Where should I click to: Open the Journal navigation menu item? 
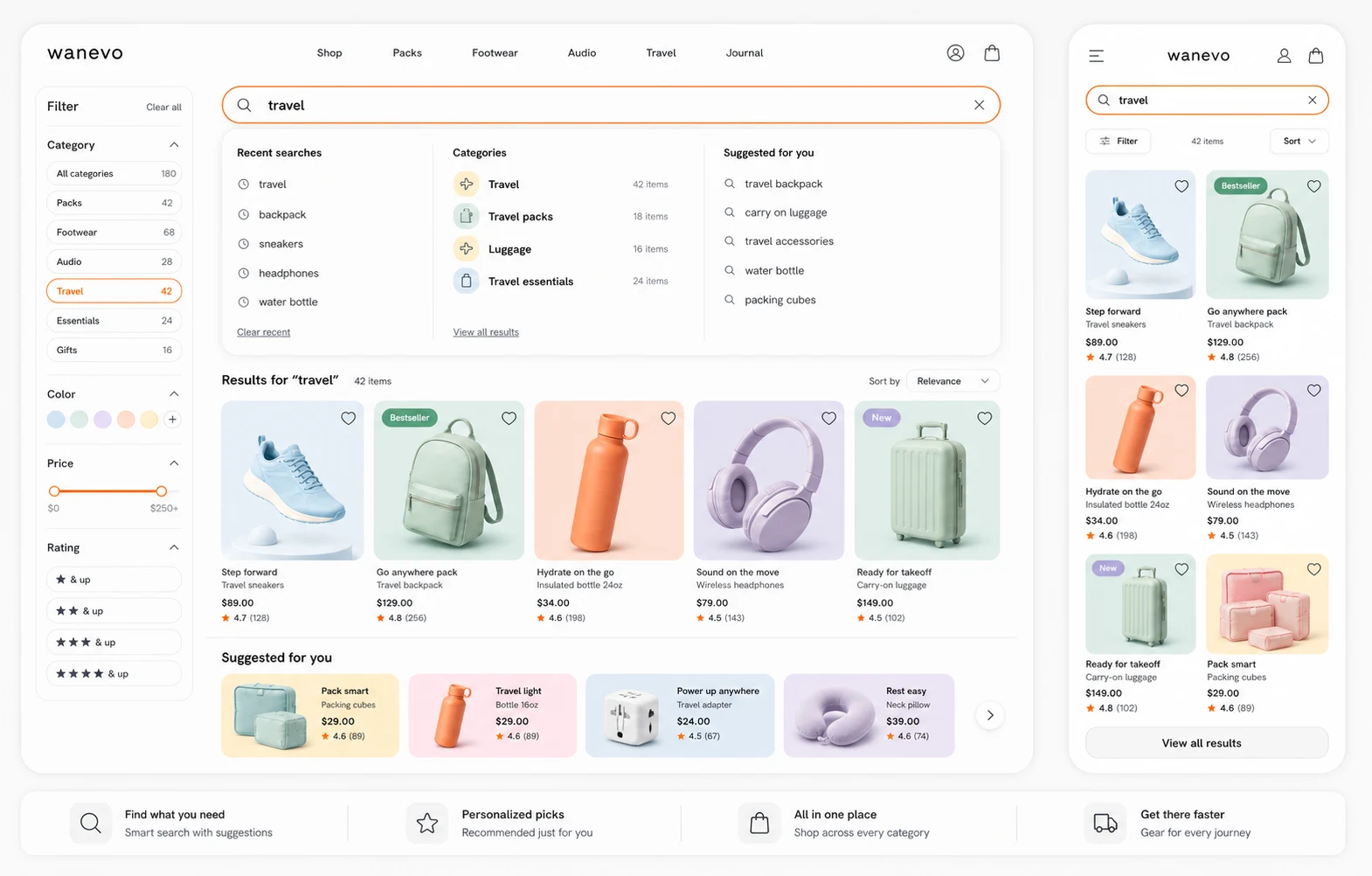click(x=745, y=53)
